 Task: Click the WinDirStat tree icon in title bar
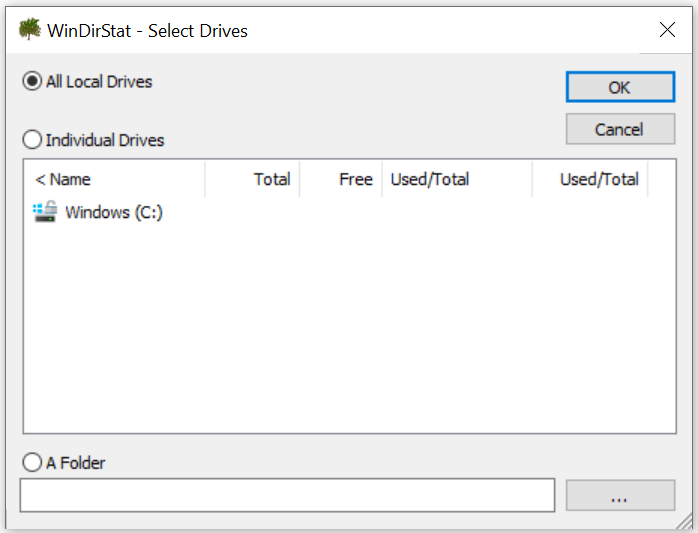30,29
